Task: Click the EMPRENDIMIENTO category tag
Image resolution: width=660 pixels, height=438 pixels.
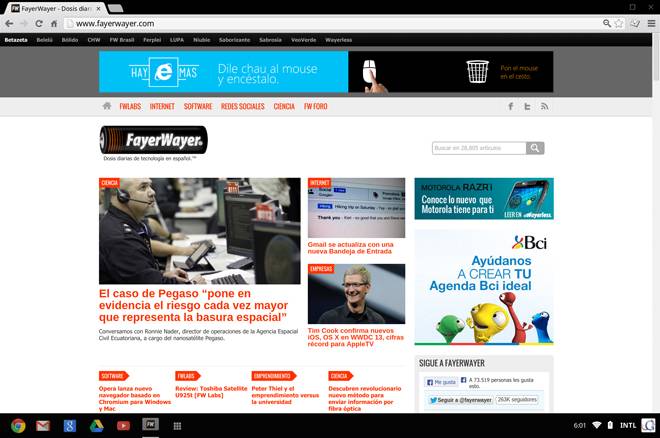Action: click(274, 376)
